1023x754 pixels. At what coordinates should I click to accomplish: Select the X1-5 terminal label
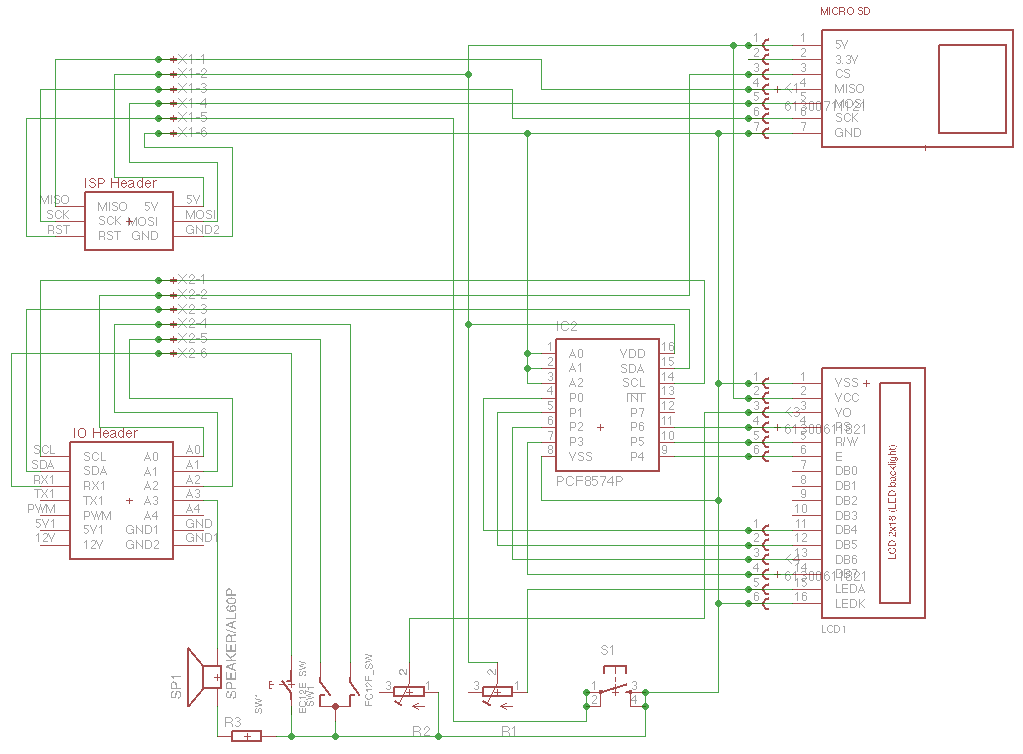[x=192, y=118]
